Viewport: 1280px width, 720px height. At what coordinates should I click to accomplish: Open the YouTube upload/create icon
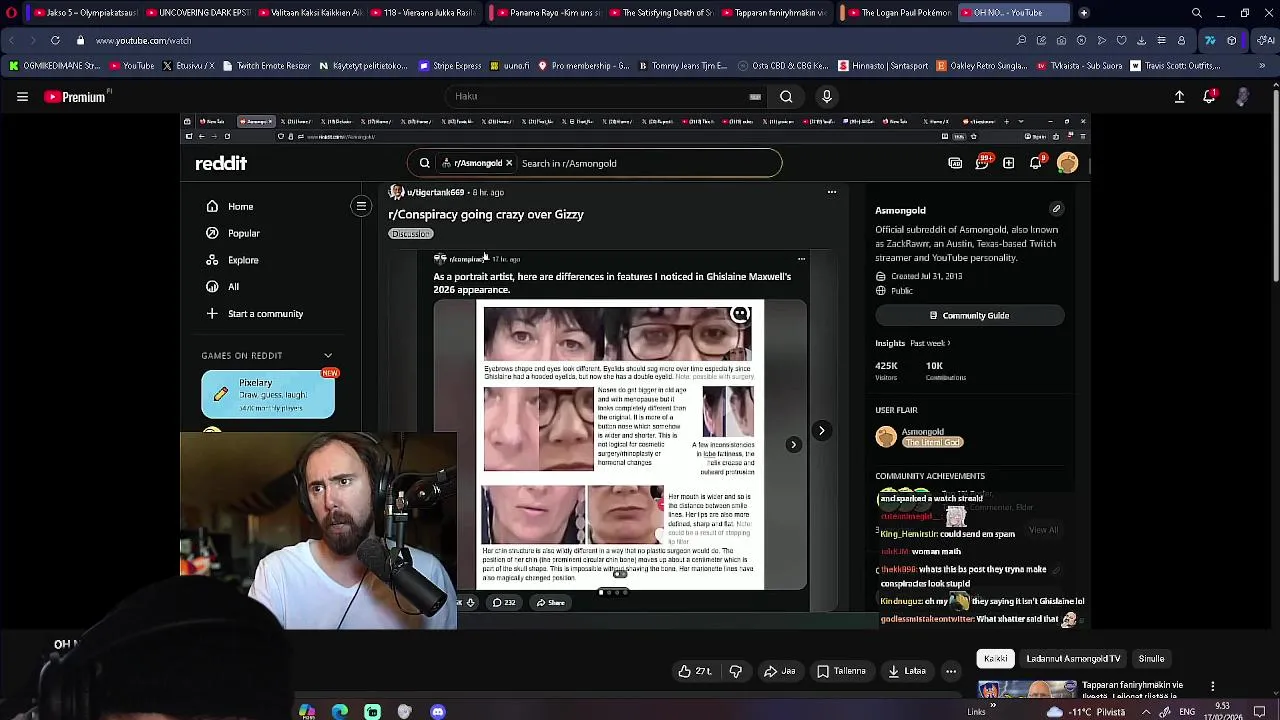[1179, 97]
